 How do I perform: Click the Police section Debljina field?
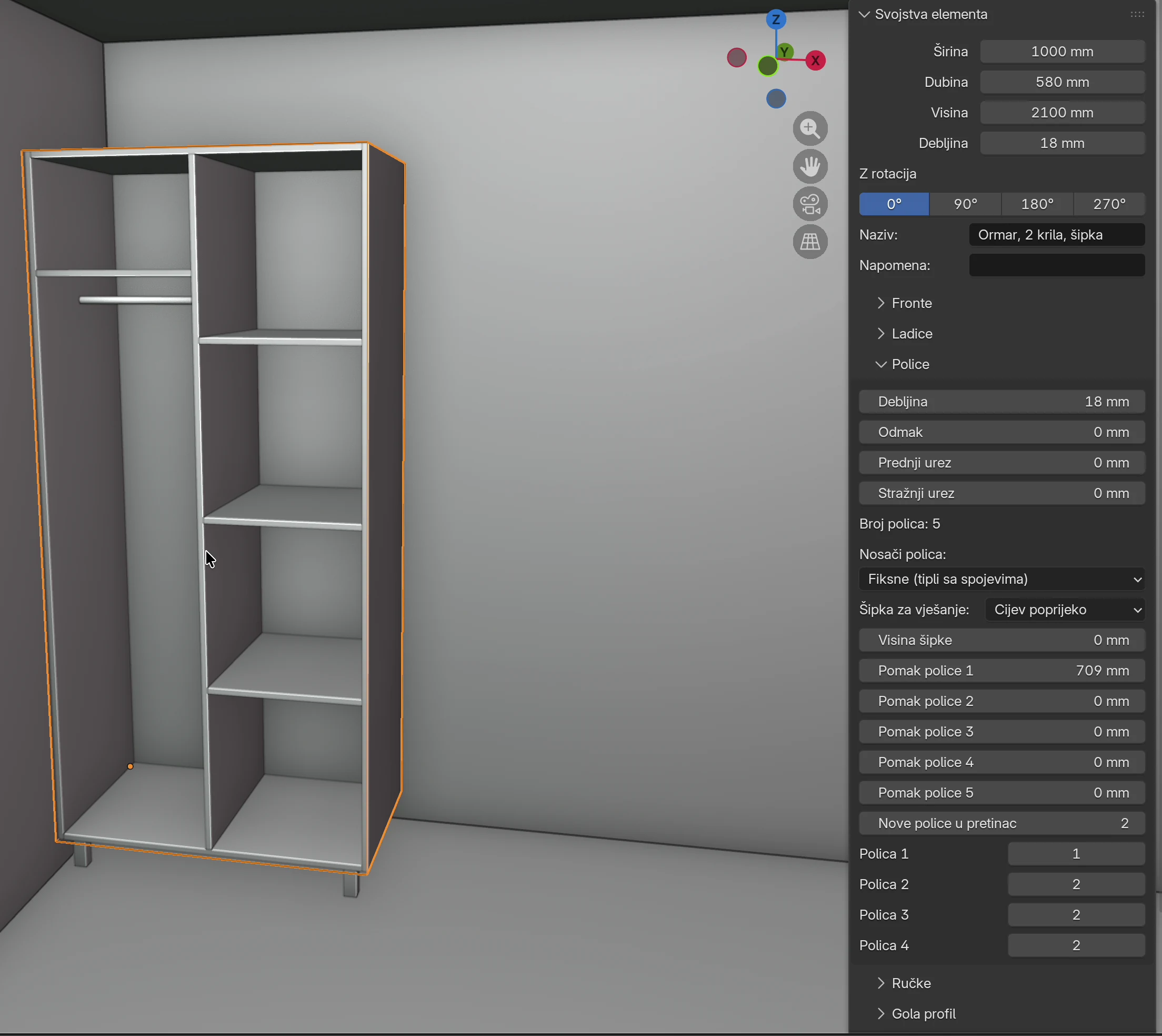point(1002,402)
